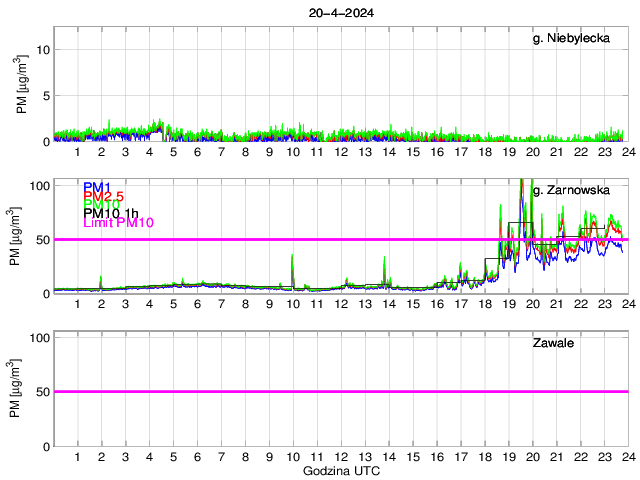This screenshot has width=640, height=480.
Task: Click hour 12 tick under the Zawale chart
Action: pos(341,457)
